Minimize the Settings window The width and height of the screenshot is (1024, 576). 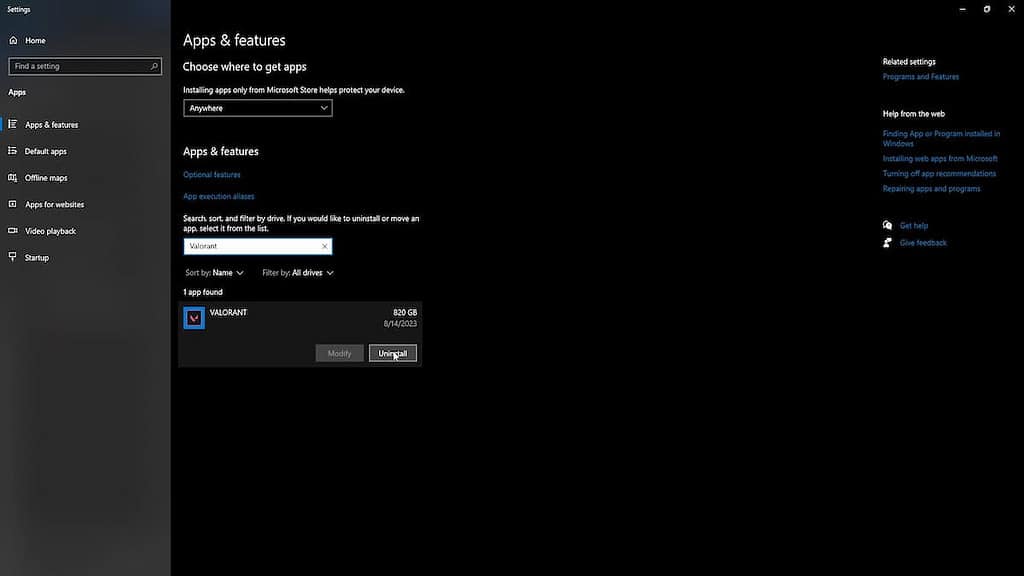click(963, 9)
